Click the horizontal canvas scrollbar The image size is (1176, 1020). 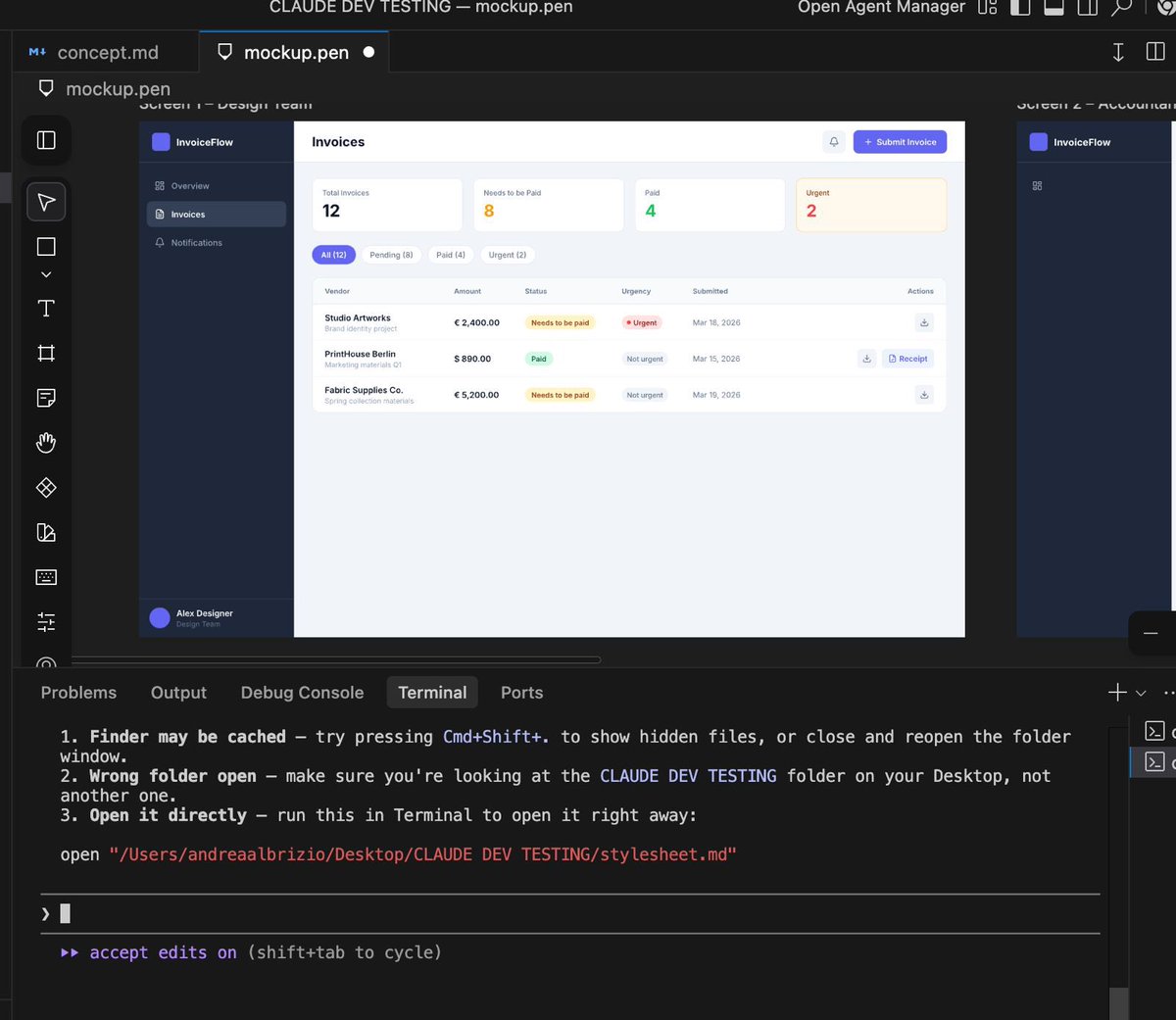336,659
